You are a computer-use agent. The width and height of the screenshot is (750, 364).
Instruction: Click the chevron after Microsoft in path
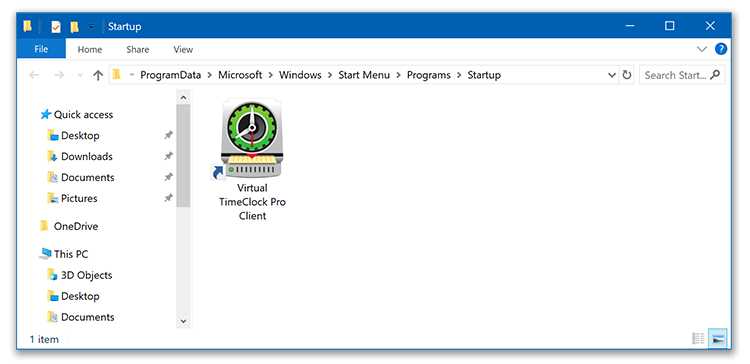pos(271,76)
